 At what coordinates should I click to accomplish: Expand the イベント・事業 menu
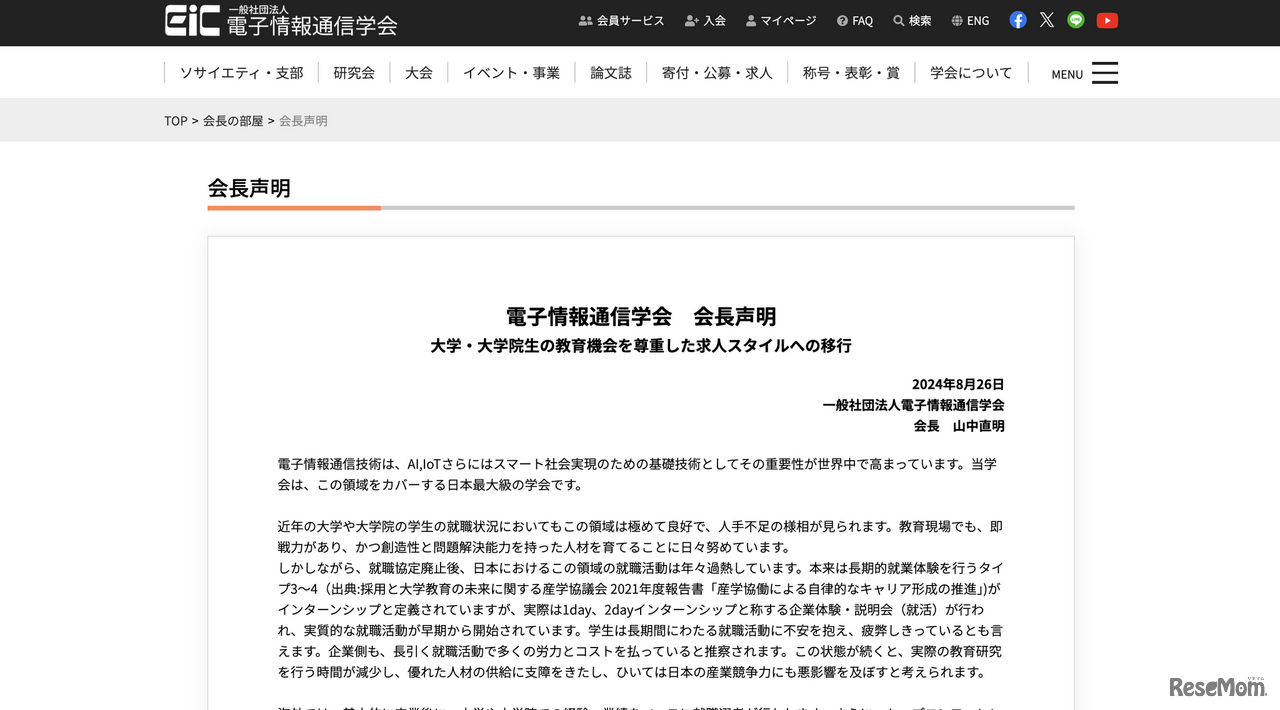pos(511,73)
